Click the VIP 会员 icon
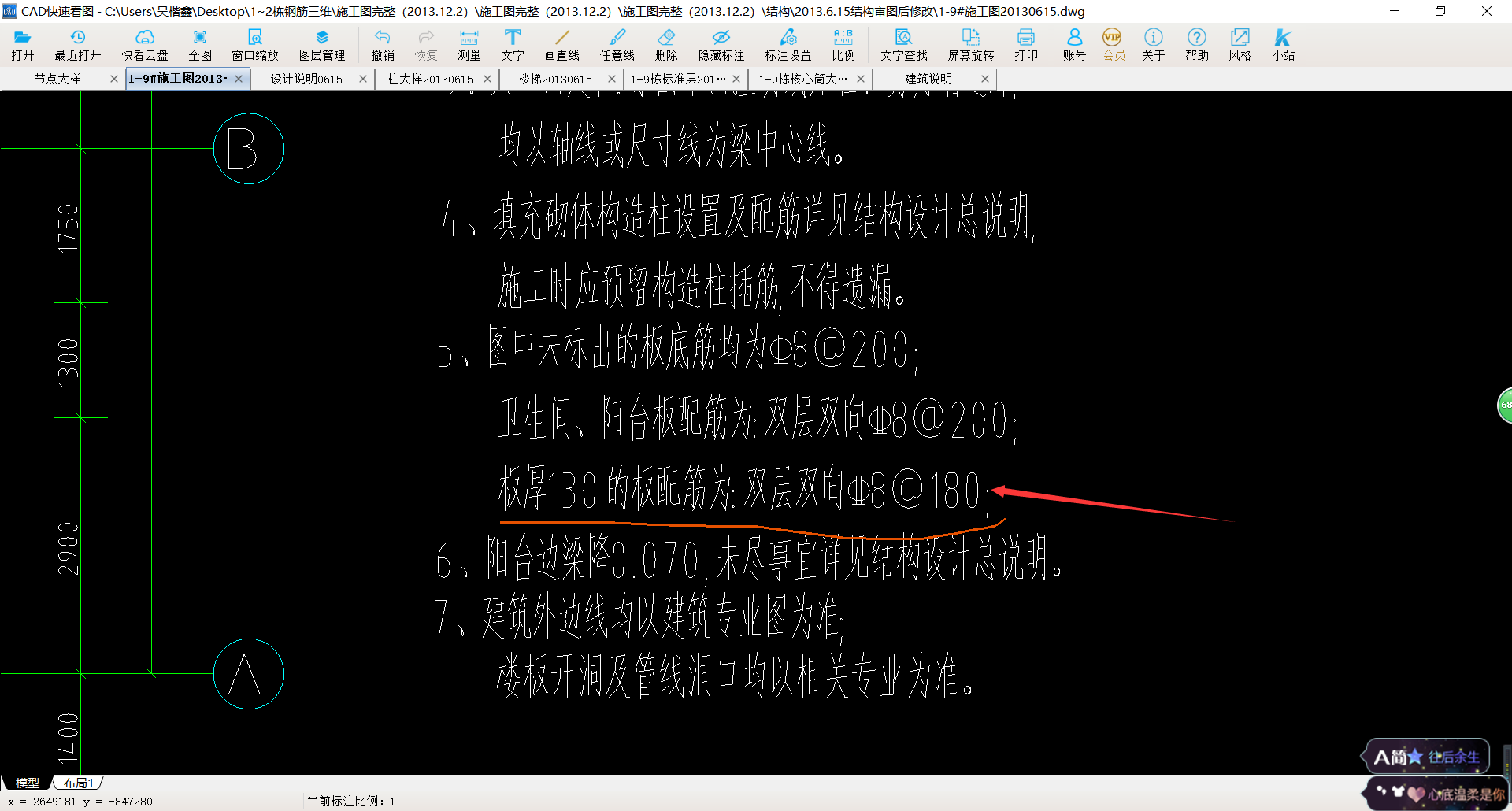 (x=1113, y=45)
